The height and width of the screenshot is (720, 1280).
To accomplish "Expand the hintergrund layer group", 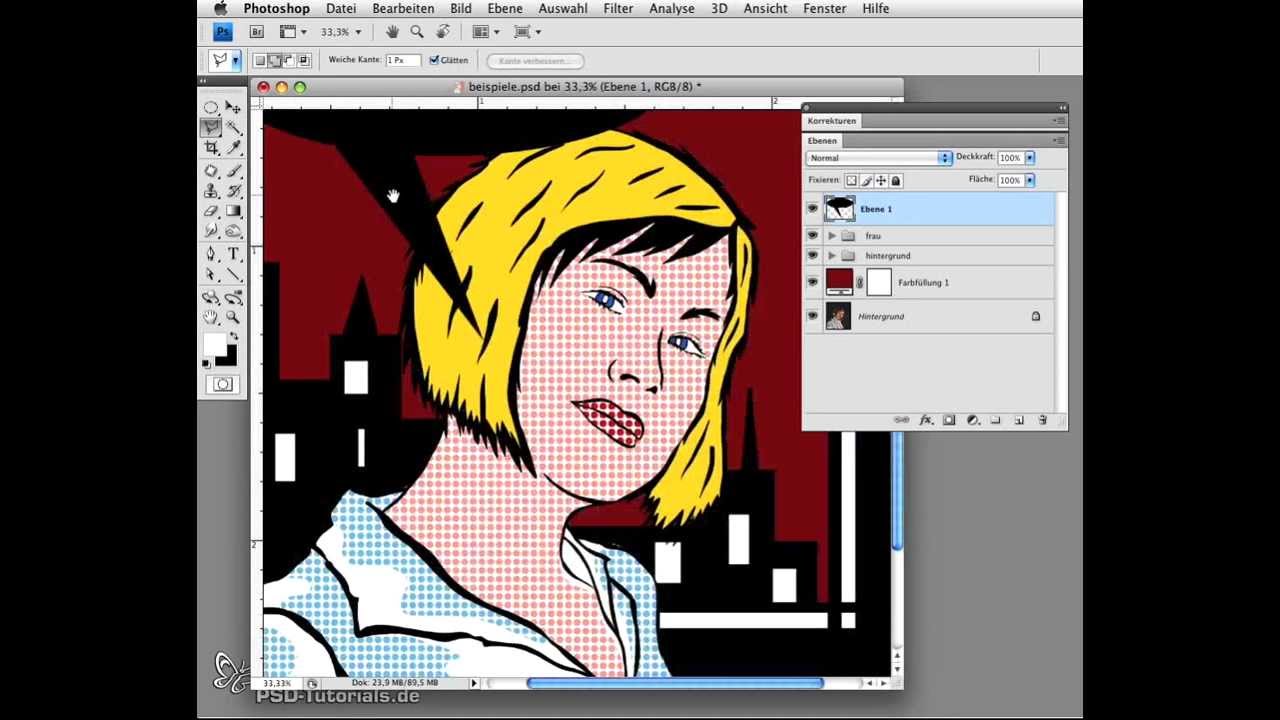I will 832,256.
